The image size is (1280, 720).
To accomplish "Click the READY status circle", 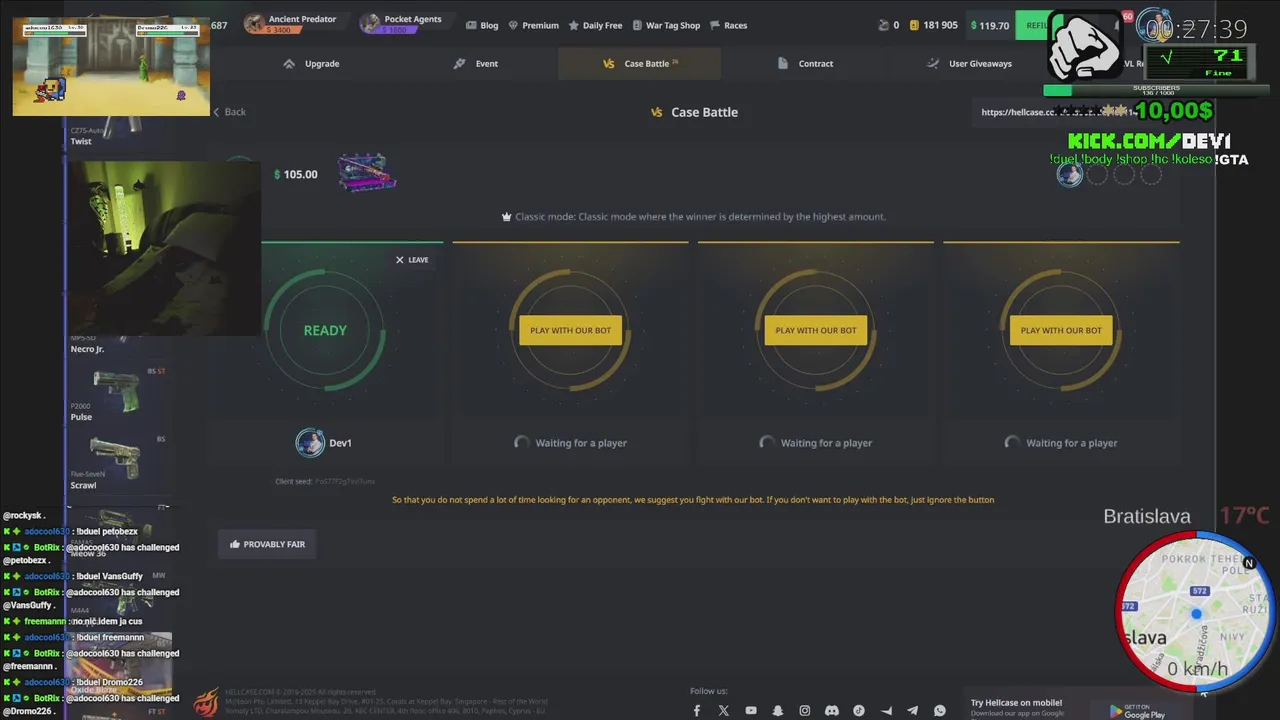I will 325,330.
